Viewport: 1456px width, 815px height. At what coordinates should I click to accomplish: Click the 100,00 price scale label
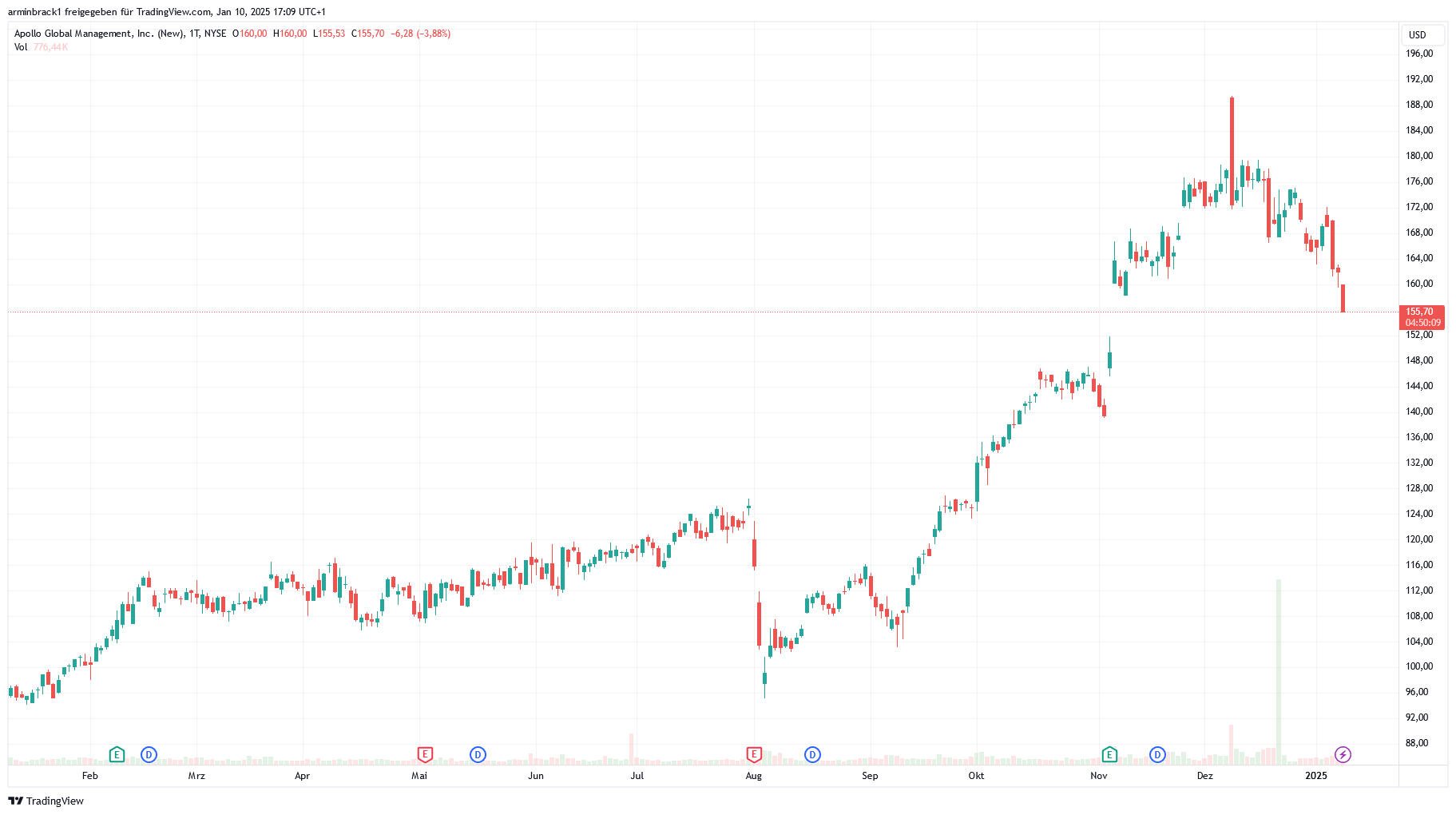[1419, 666]
